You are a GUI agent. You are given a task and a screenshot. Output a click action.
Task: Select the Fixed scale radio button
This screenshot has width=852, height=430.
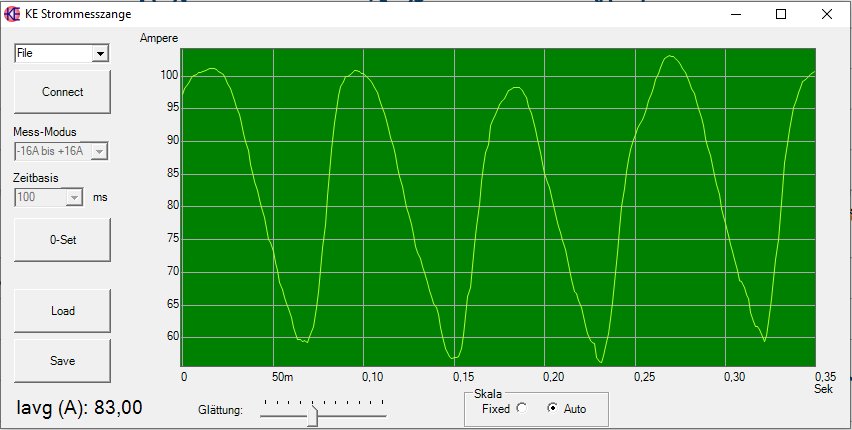(x=522, y=408)
